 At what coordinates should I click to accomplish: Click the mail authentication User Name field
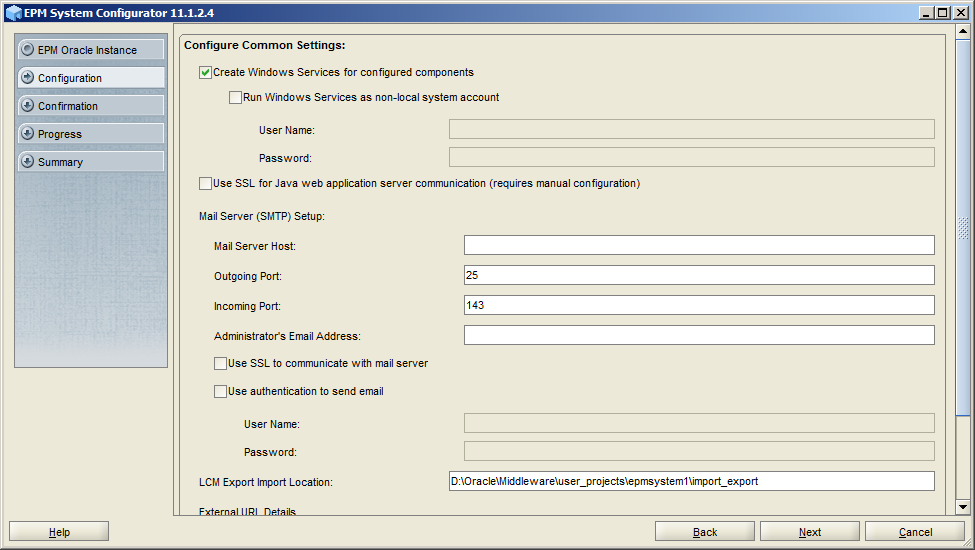[699, 423]
